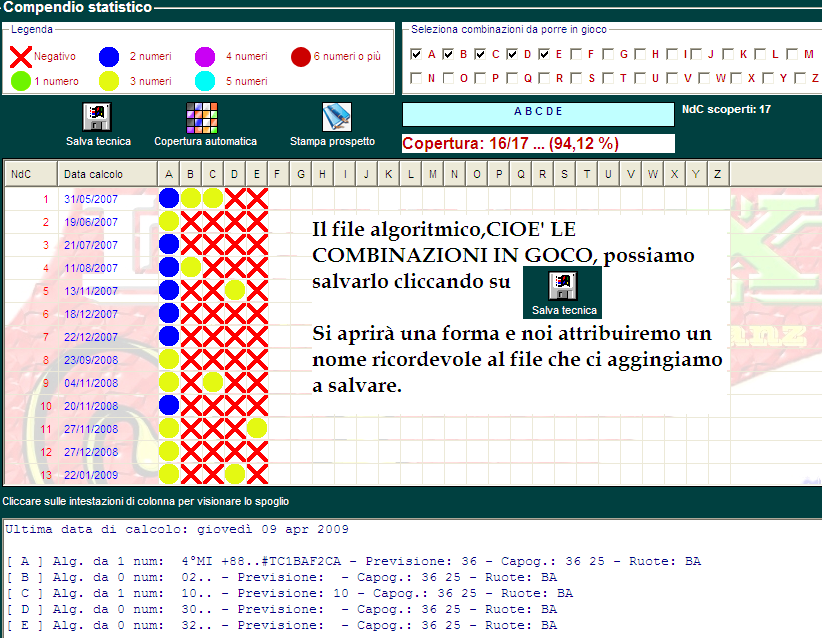Enable combination R checkbox
The image size is (822, 638).
click(x=544, y=78)
